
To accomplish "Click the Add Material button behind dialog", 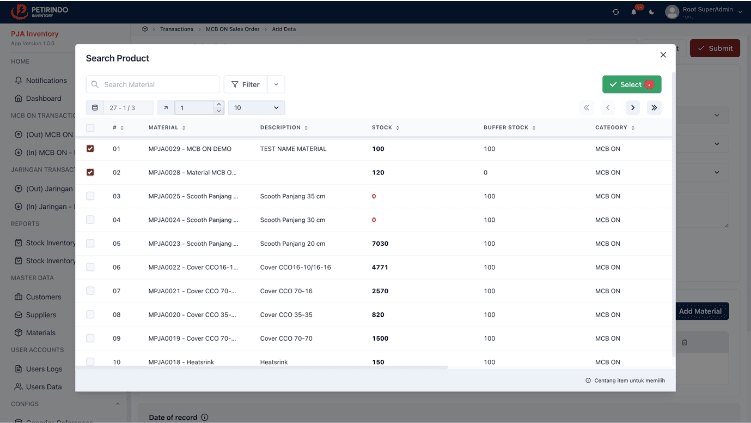I will 702,311.
